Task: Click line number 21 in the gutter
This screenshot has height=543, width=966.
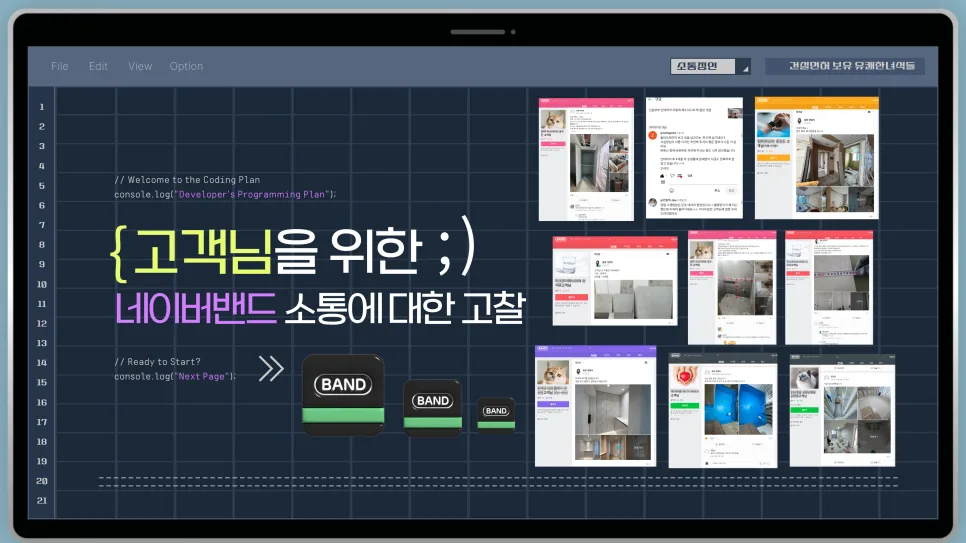Action: point(42,500)
